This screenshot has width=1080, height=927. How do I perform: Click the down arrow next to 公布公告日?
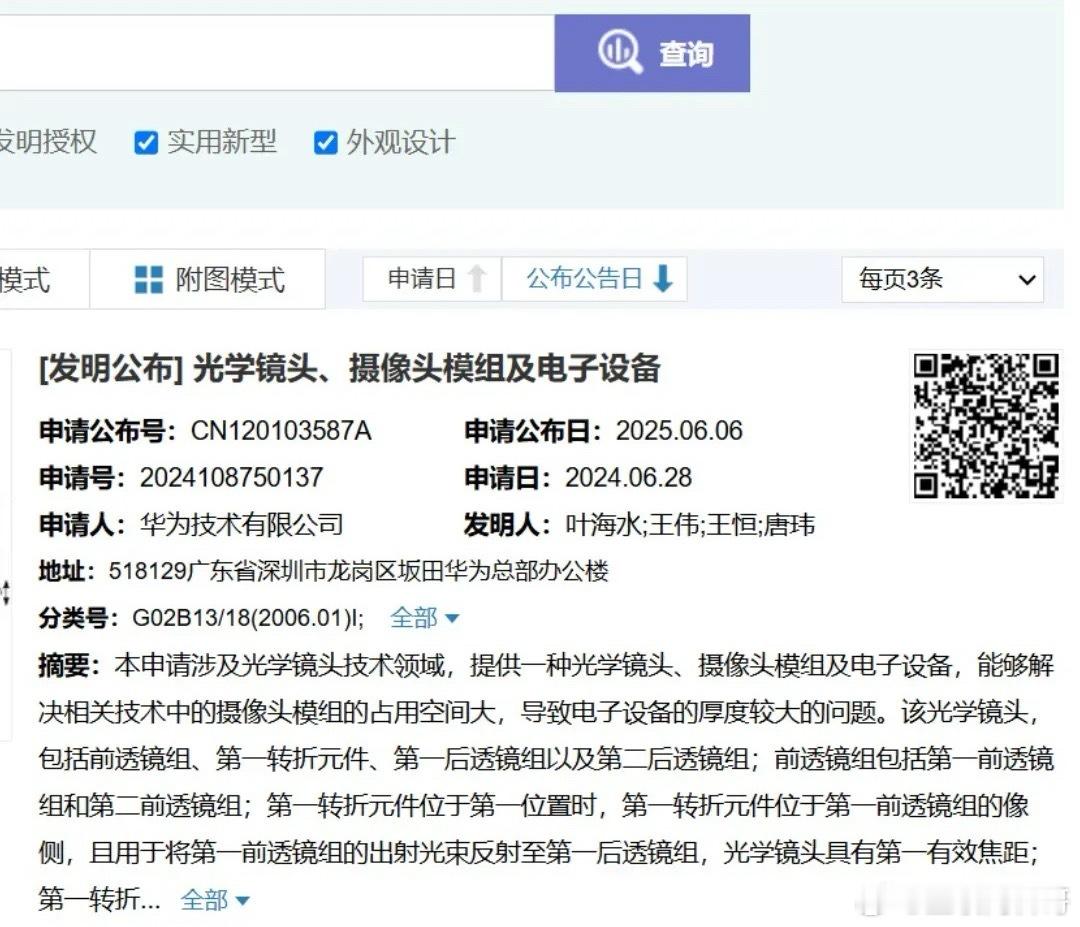click(663, 278)
